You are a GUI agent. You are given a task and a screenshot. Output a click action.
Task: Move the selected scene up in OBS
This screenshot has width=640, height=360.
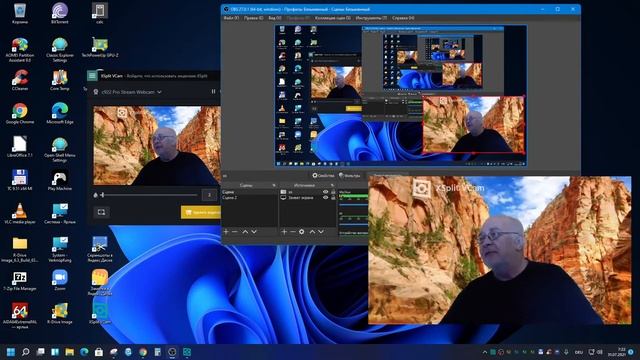245,232
